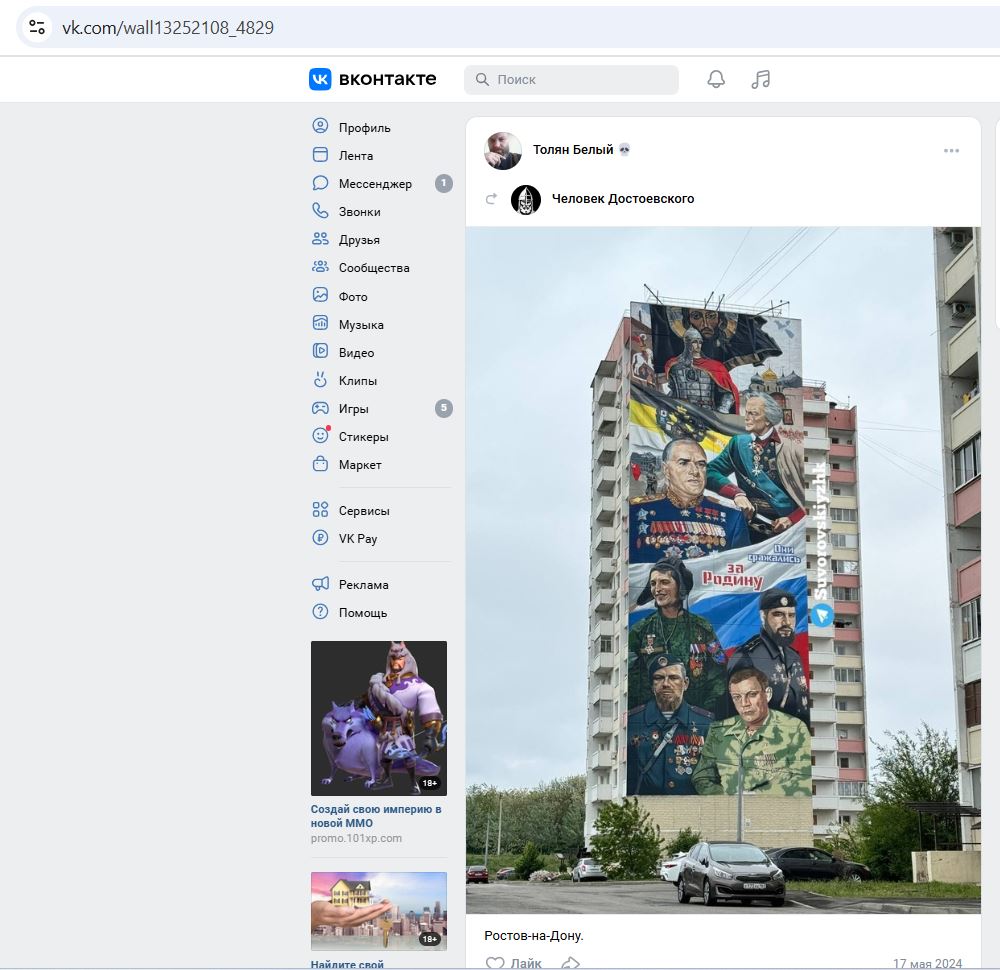Click the VK logo icon
The height and width of the screenshot is (970, 1000).
click(x=320, y=79)
